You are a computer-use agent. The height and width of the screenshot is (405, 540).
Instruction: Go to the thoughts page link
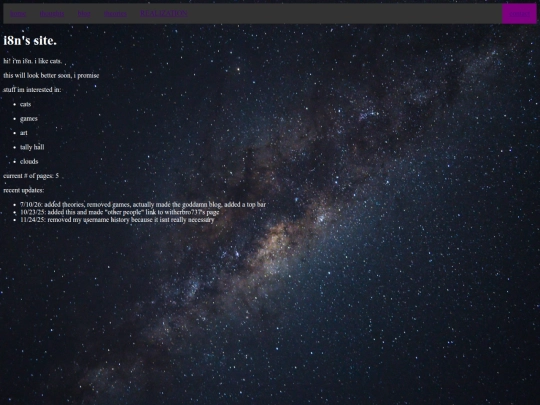pos(52,14)
